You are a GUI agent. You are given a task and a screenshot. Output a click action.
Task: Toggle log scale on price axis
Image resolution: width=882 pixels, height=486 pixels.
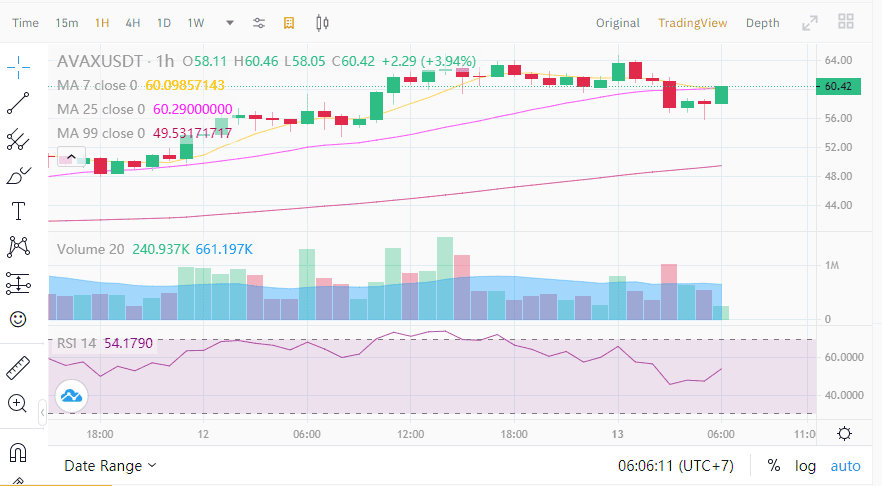pyautogui.click(x=805, y=466)
